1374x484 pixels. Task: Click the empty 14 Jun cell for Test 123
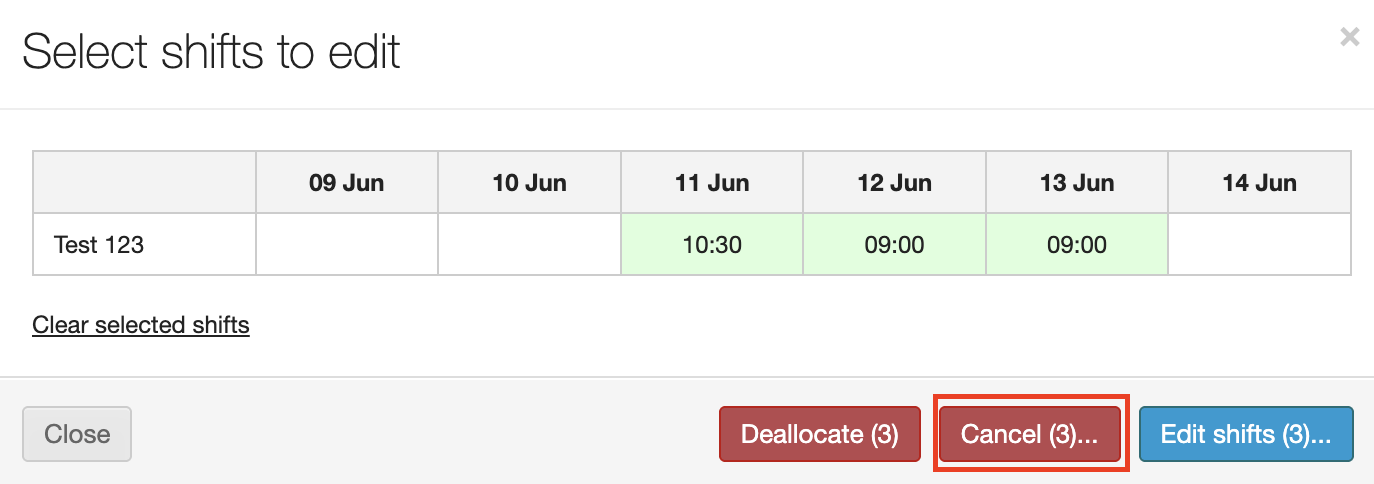[x=1259, y=244]
